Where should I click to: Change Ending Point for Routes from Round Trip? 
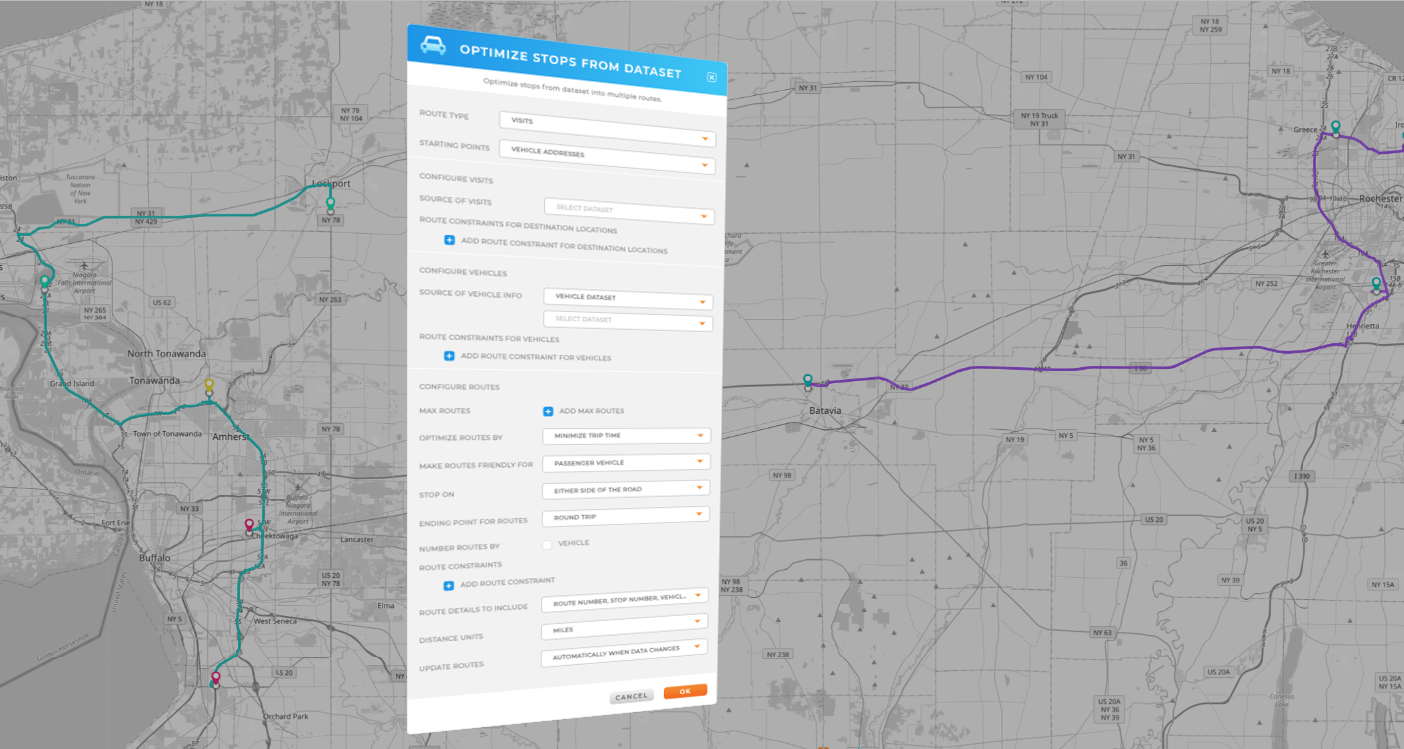coord(625,516)
